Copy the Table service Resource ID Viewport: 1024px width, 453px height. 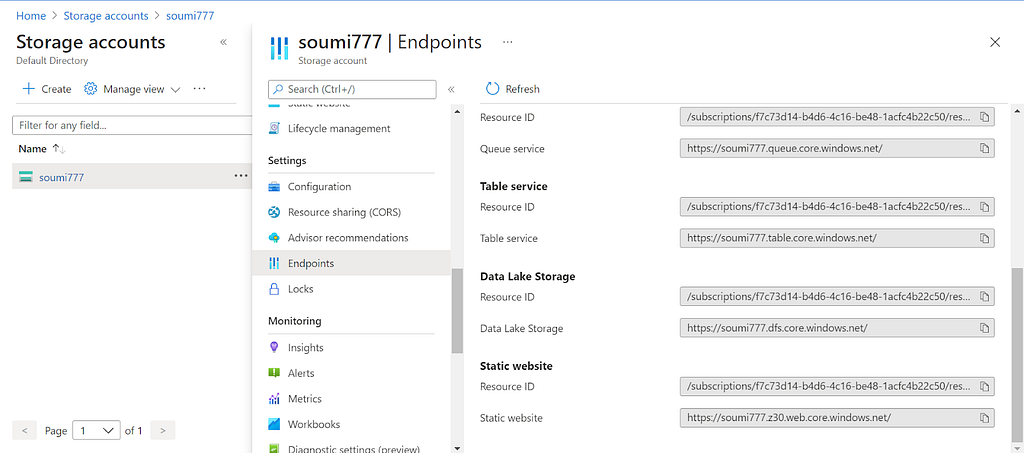[984, 207]
